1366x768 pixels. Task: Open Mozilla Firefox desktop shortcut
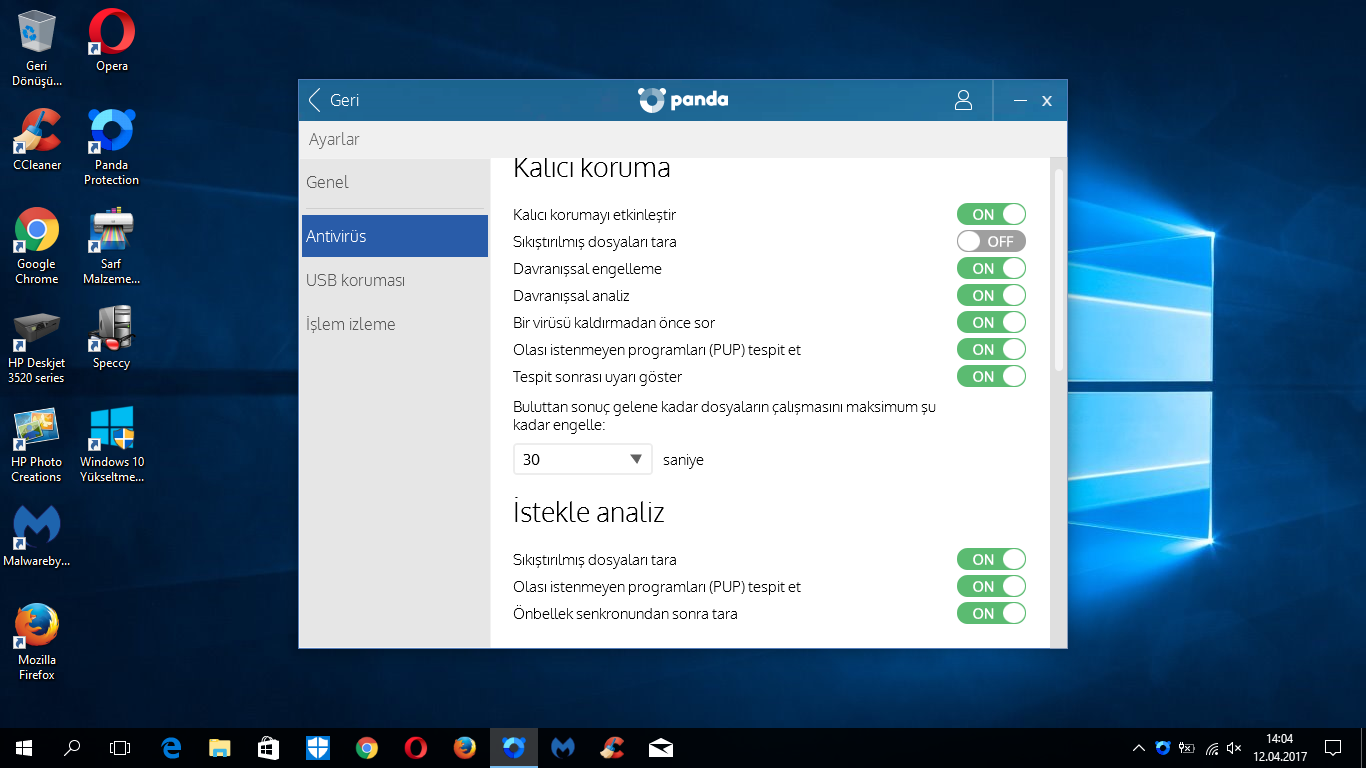click(x=37, y=642)
